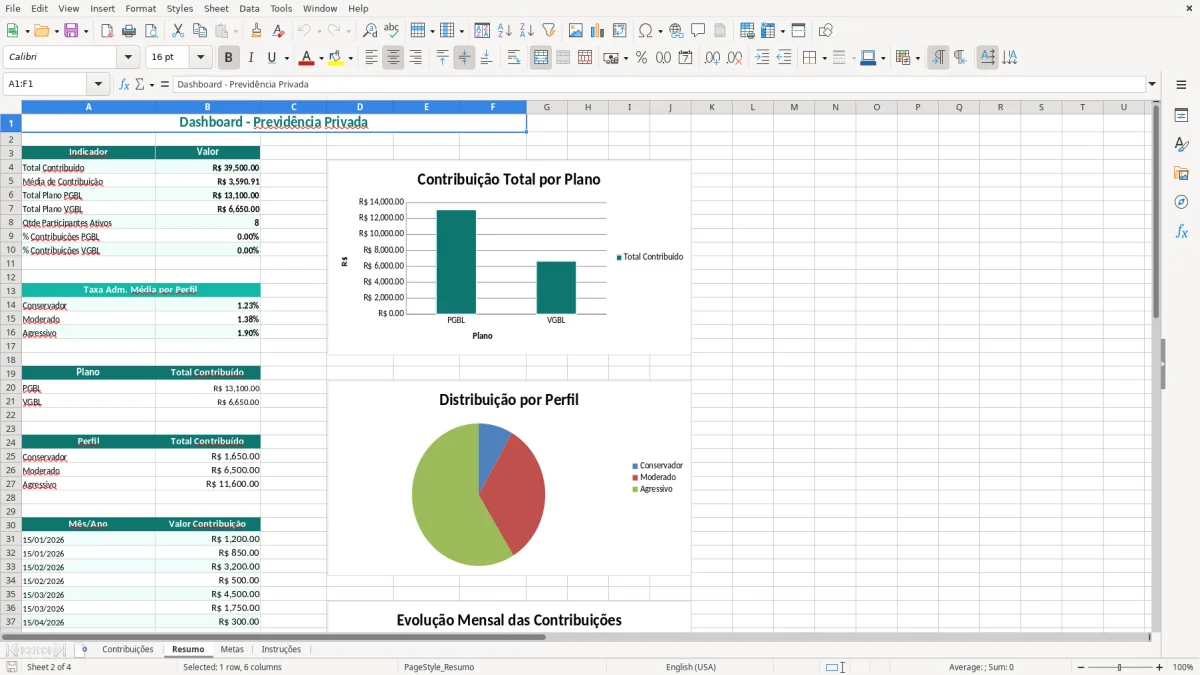Switch to the Contribuições sheet tab
Image resolution: width=1200 pixels, height=675 pixels.
(128, 649)
